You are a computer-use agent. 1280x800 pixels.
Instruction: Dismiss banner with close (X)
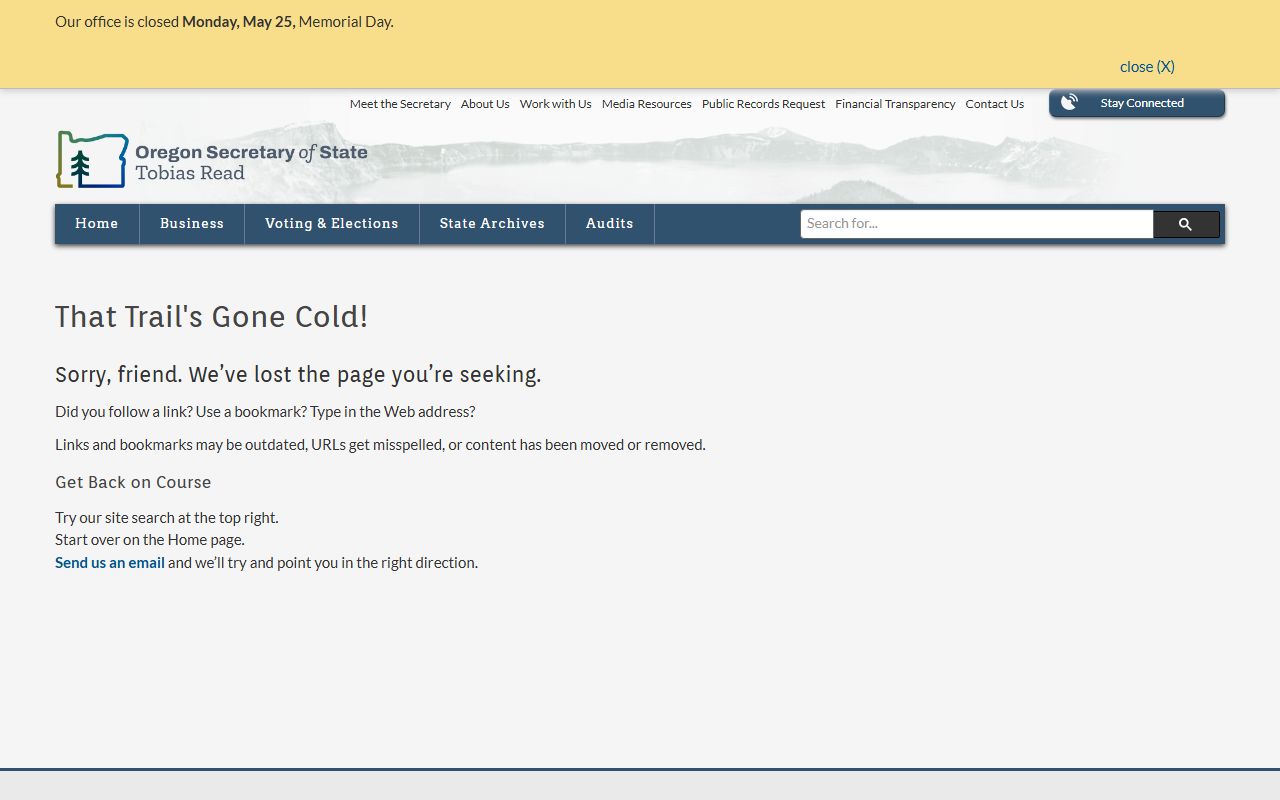pyautogui.click(x=1147, y=66)
